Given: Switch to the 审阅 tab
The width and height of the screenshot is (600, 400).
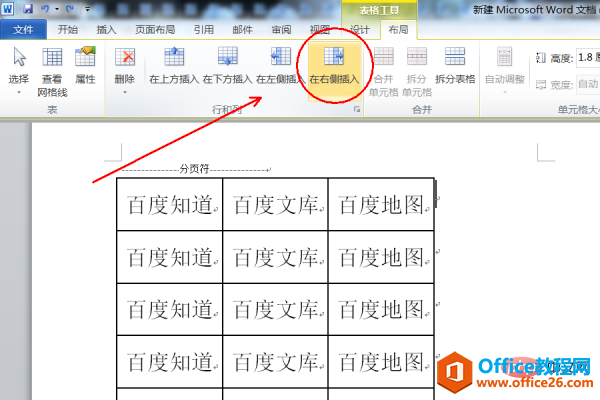Looking at the screenshot, I should coord(281,29).
